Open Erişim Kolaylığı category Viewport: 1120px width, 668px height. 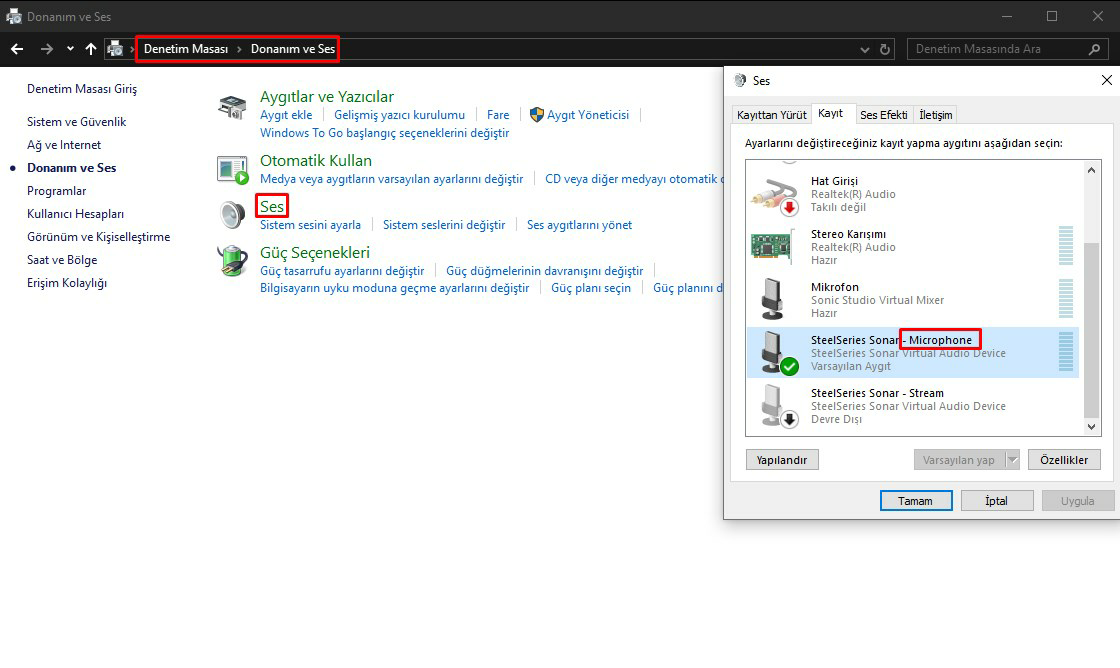[67, 283]
